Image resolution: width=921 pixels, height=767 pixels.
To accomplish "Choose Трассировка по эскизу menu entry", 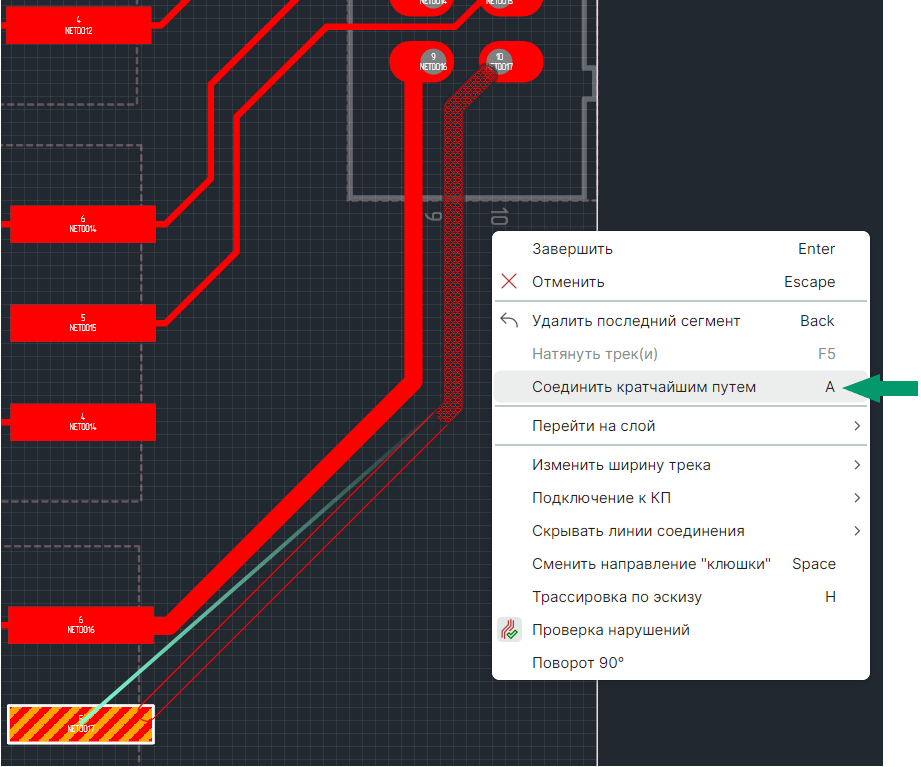I will click(x=617, y=597).
